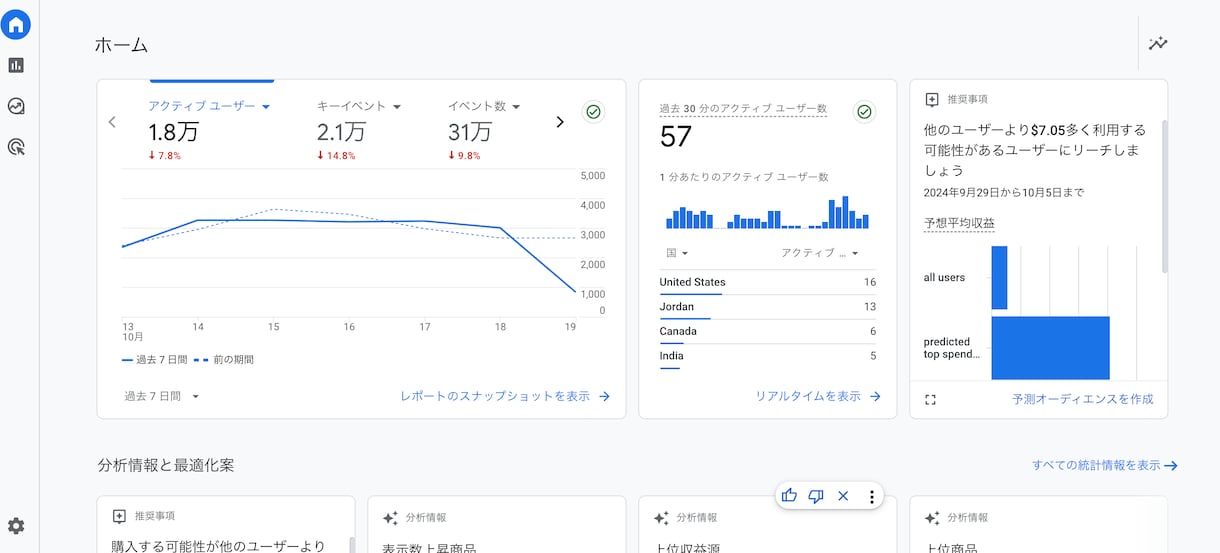This screenshot has height=553, width=1220.
Task: Click the 表示数上昇商品 card title
Action: 429,547
